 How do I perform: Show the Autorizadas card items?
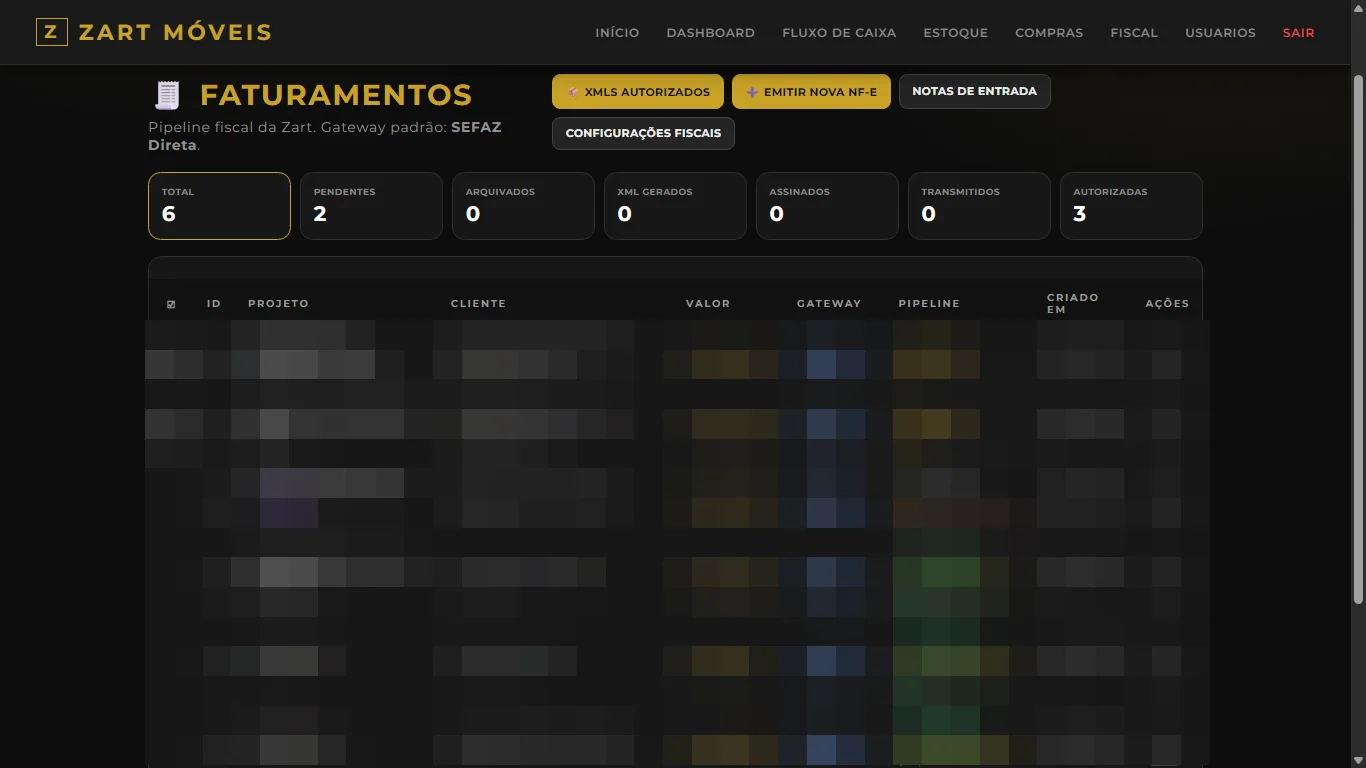pyautogui.click(x=1131, y=206)
